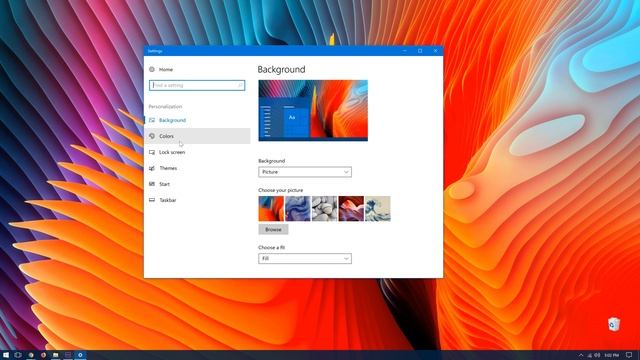Open the Recycle Bin on desktop
640x360 pixels.
click(x=613, y=324)
